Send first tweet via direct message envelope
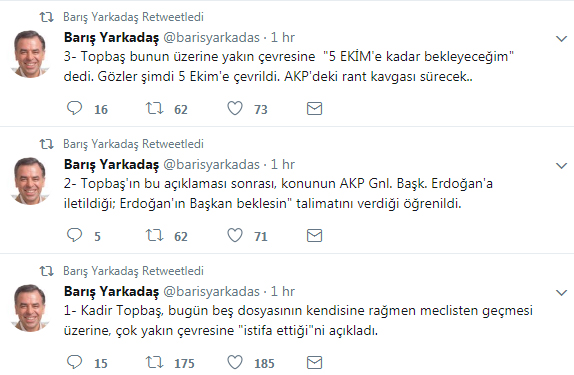The height and width of the screenshot is (375, 574). [x=314, y=109]
